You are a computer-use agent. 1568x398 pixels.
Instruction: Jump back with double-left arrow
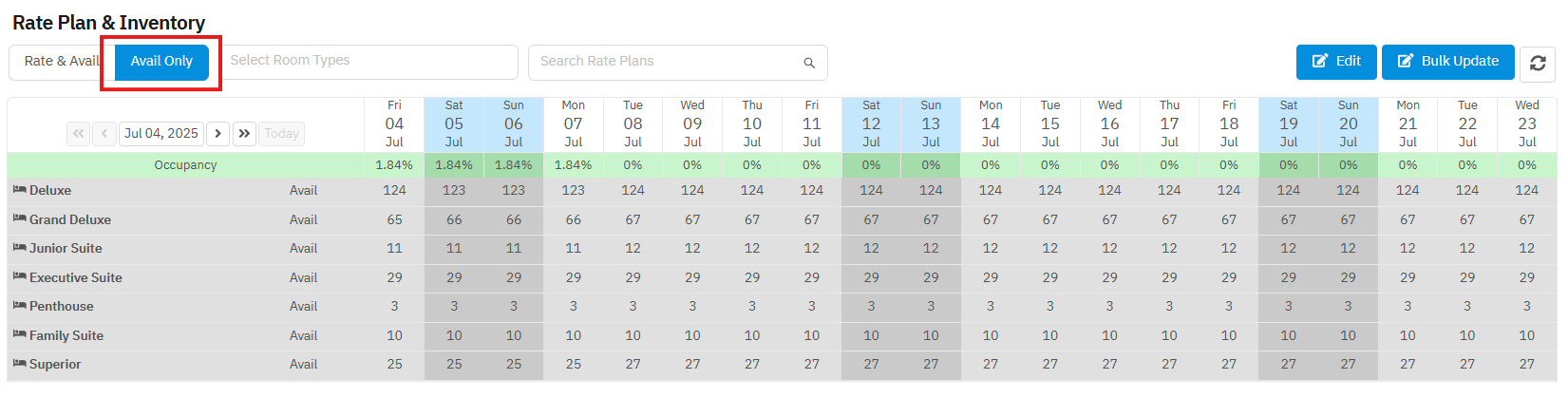point(78,134)
